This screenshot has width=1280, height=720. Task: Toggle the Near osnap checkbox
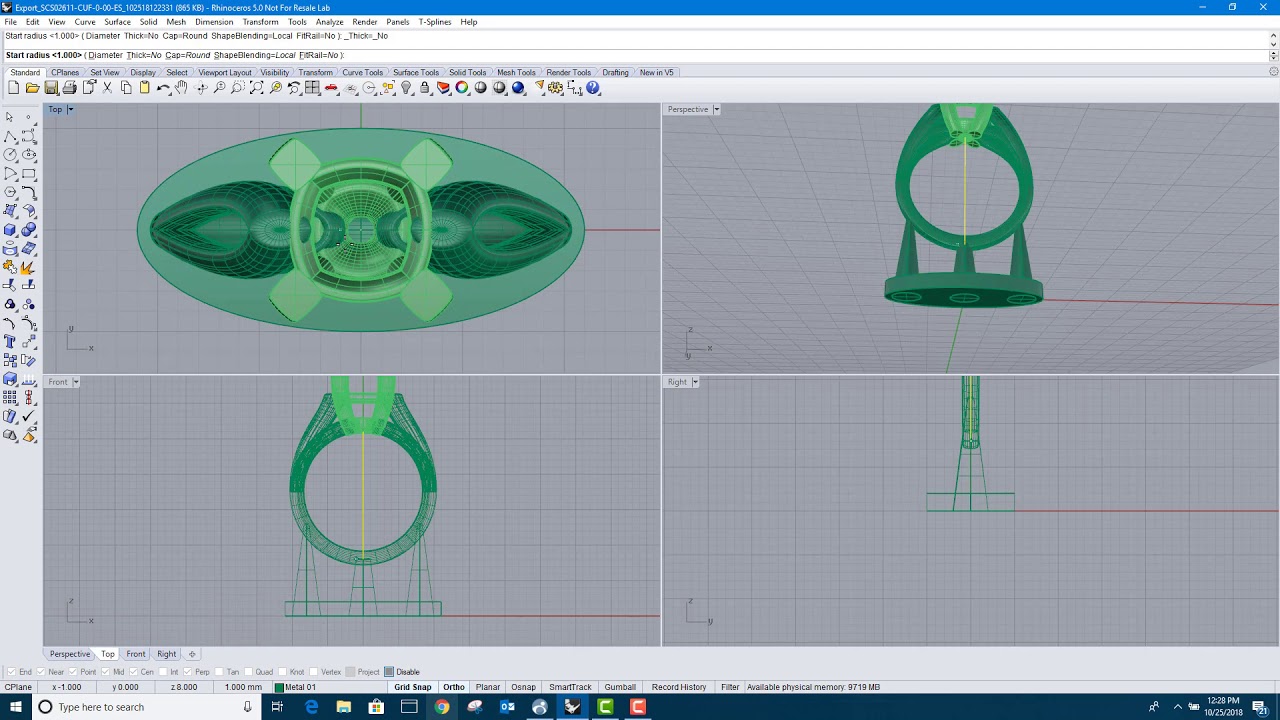tap(40, 672)
